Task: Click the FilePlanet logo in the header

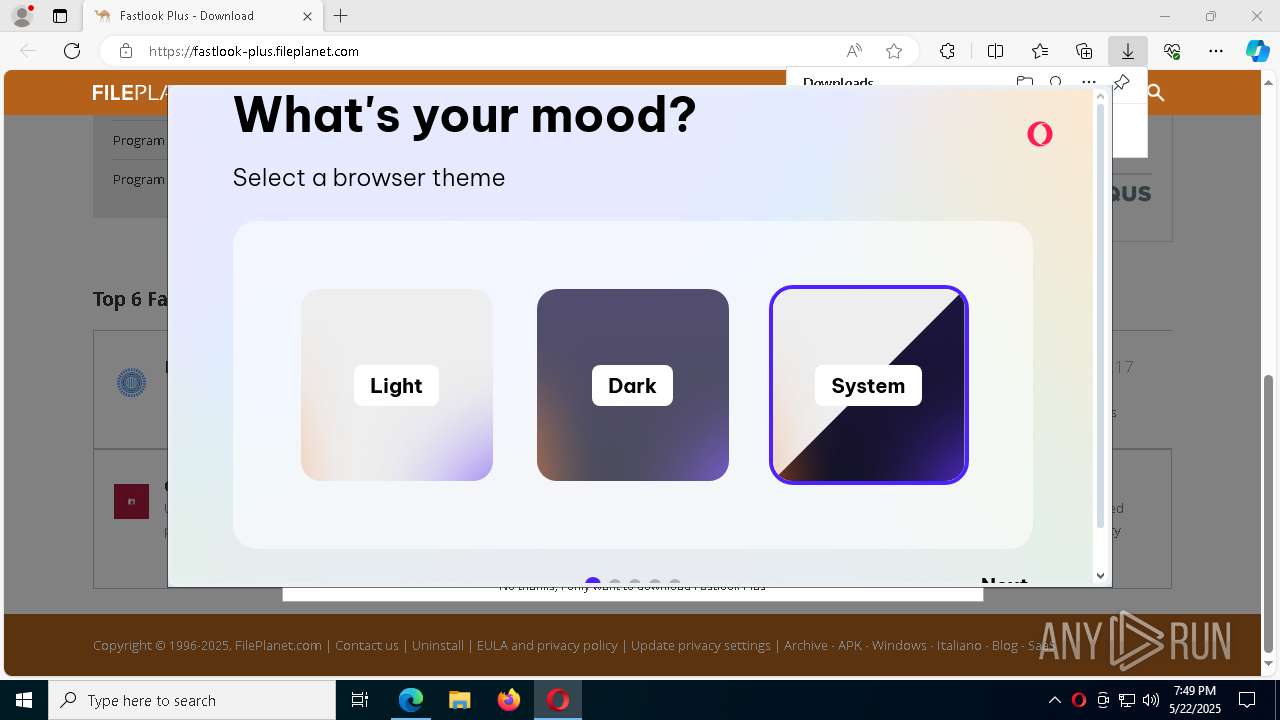Action: 131,93
